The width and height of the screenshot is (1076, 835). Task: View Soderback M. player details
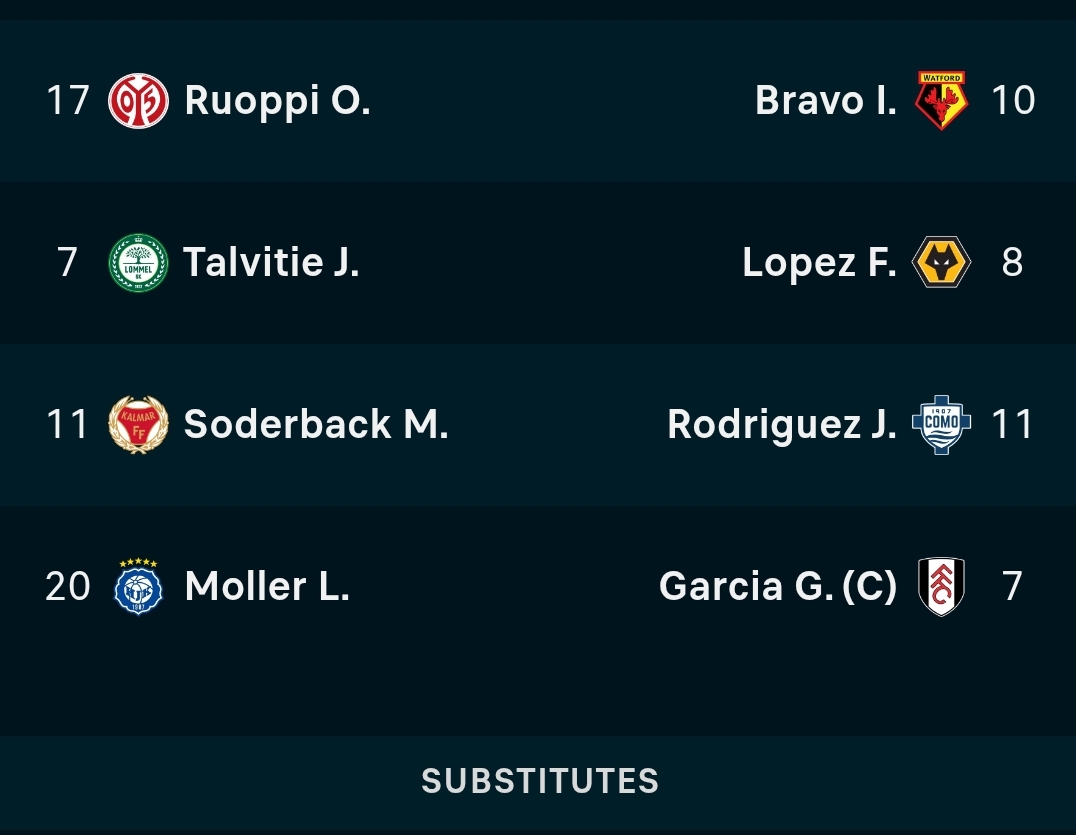[316, 424]
